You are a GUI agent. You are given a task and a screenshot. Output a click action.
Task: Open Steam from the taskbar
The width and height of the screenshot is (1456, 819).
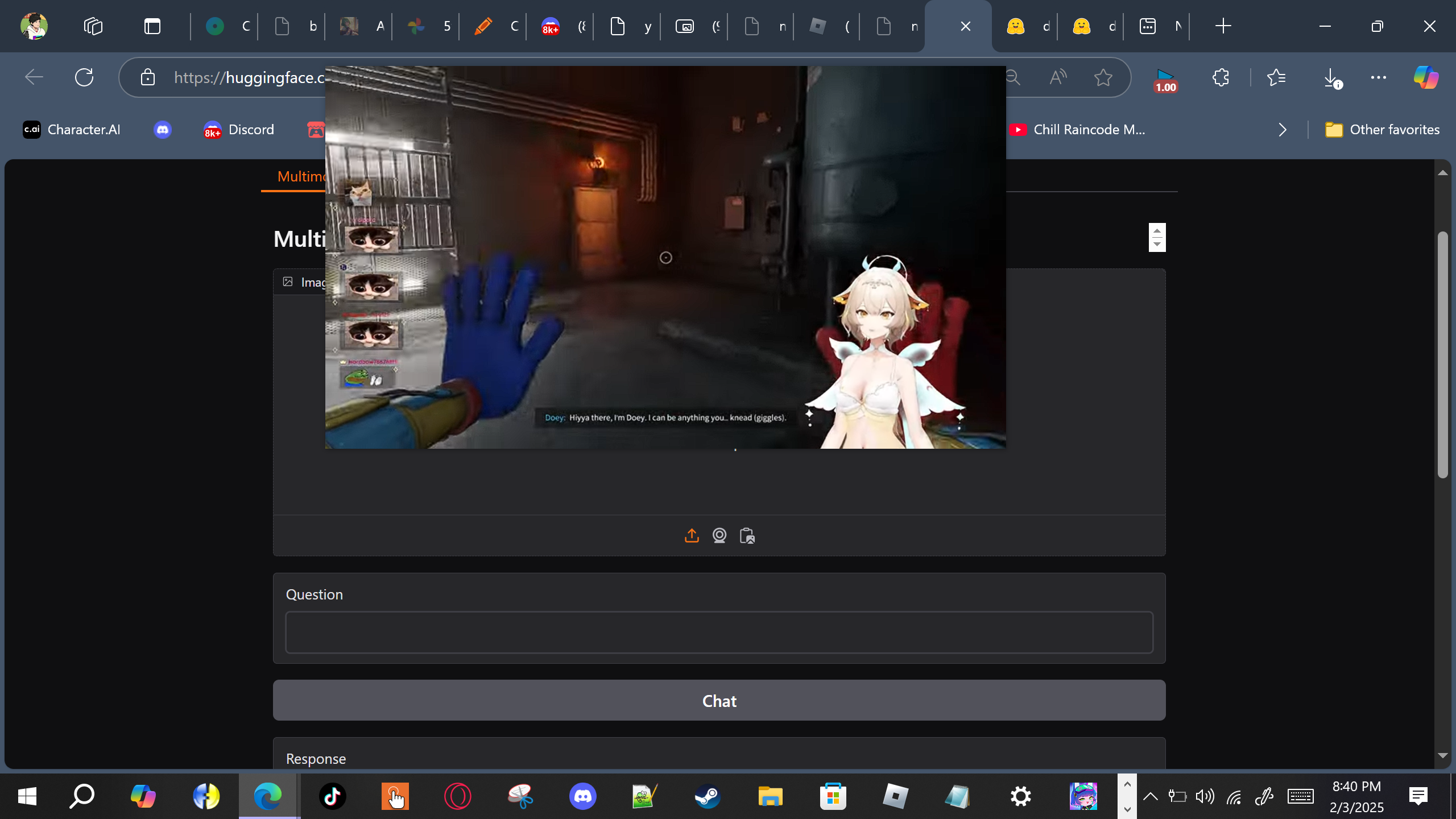point(708,796)
